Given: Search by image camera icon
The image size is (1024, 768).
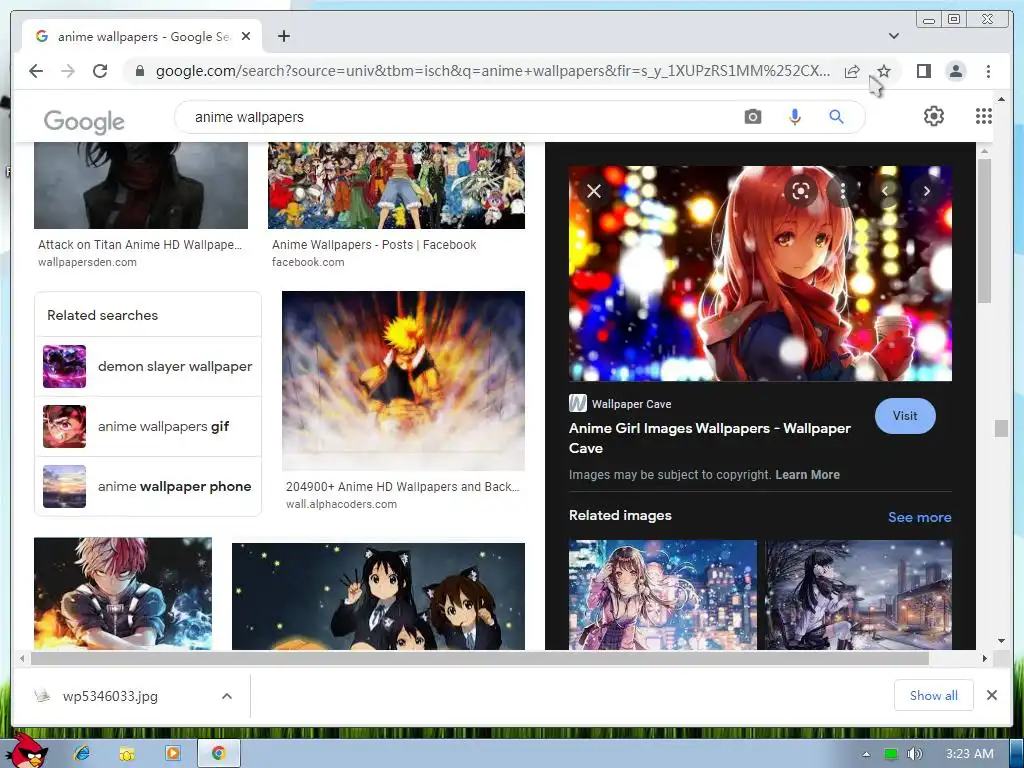Looking at the screenshot, I should tap(752, 117).
